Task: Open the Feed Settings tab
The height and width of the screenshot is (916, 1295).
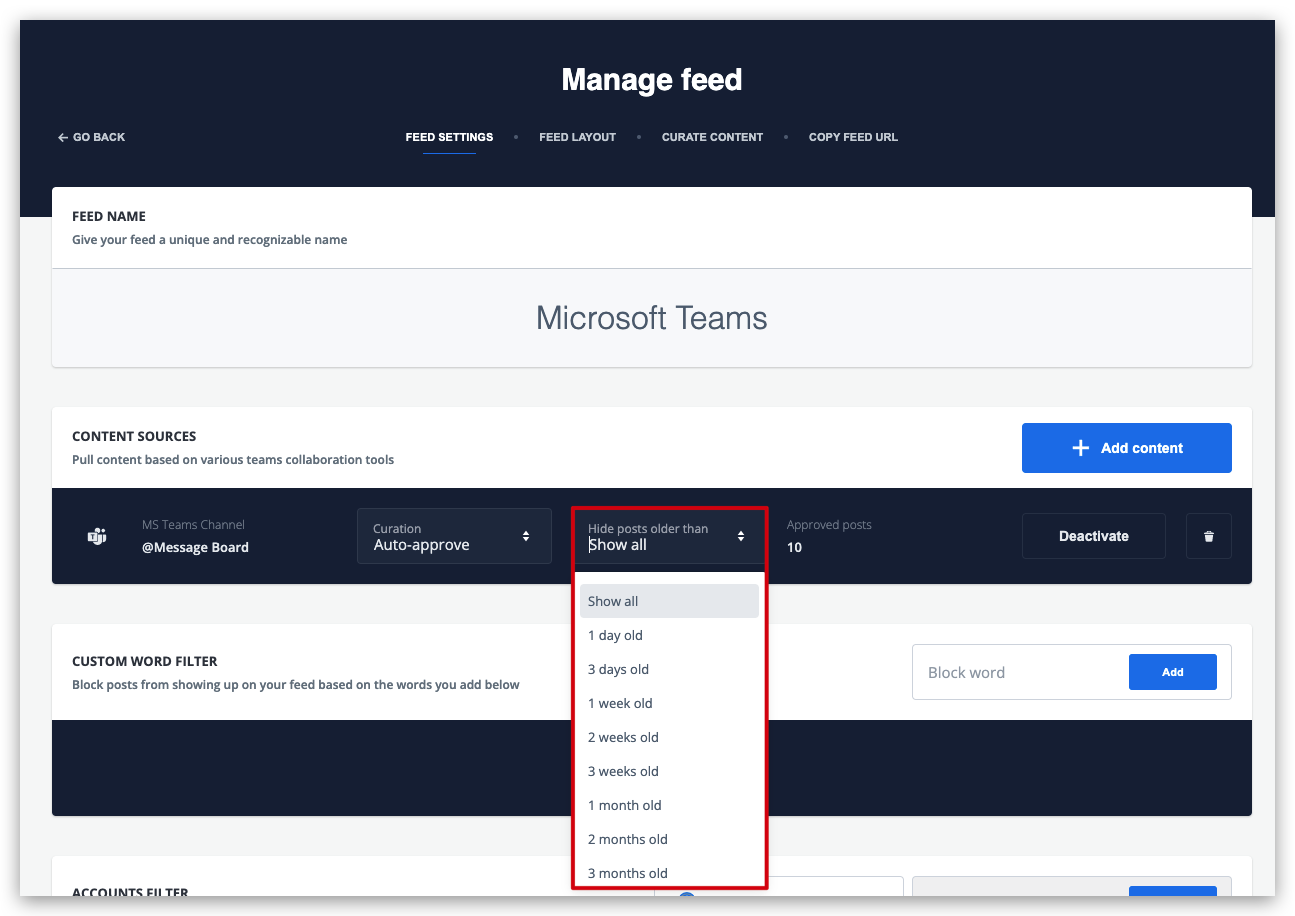Action: point(449,137)
